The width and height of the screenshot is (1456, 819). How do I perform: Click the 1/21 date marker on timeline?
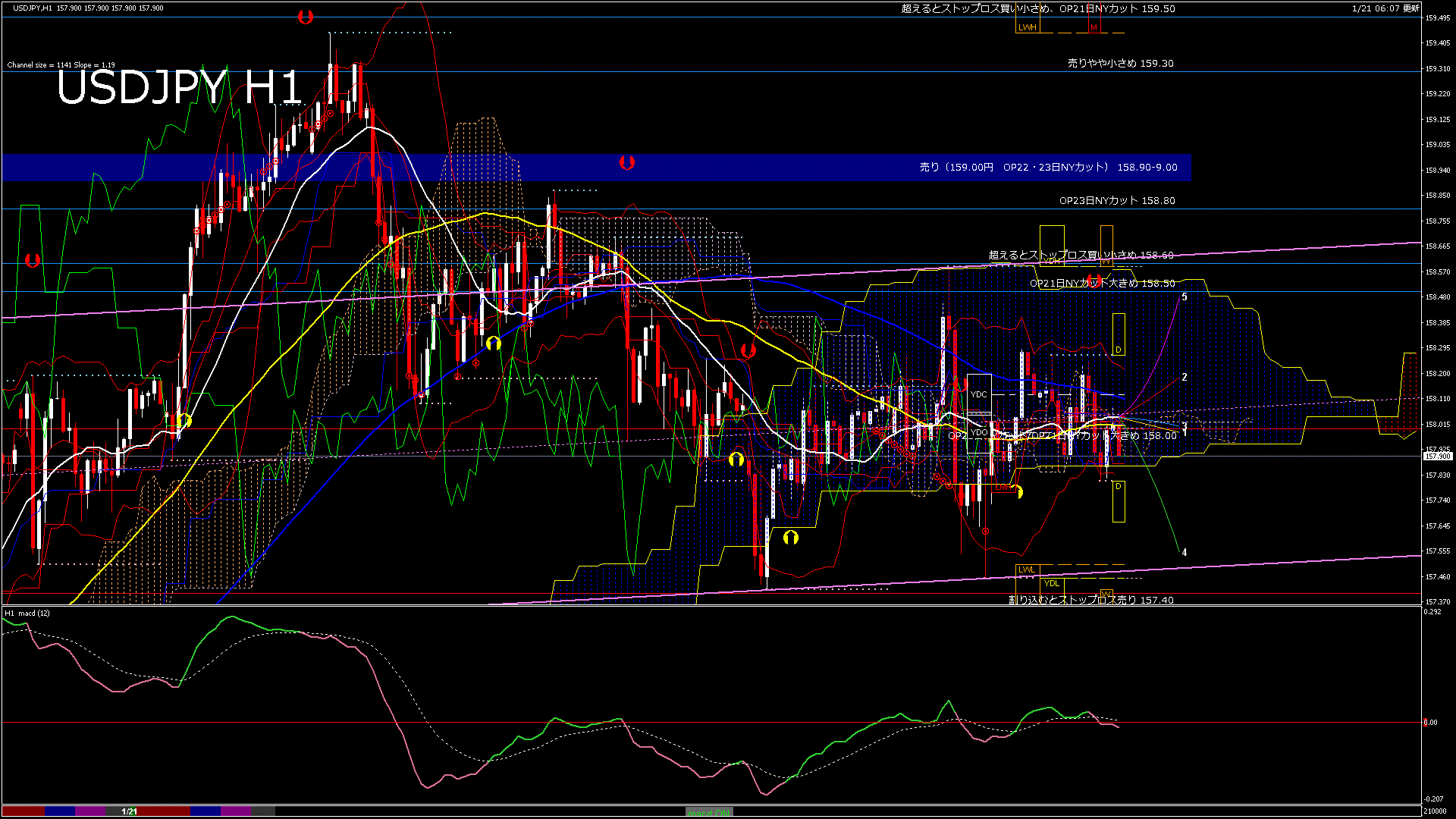pyautogui.click(x=130, y=811)
